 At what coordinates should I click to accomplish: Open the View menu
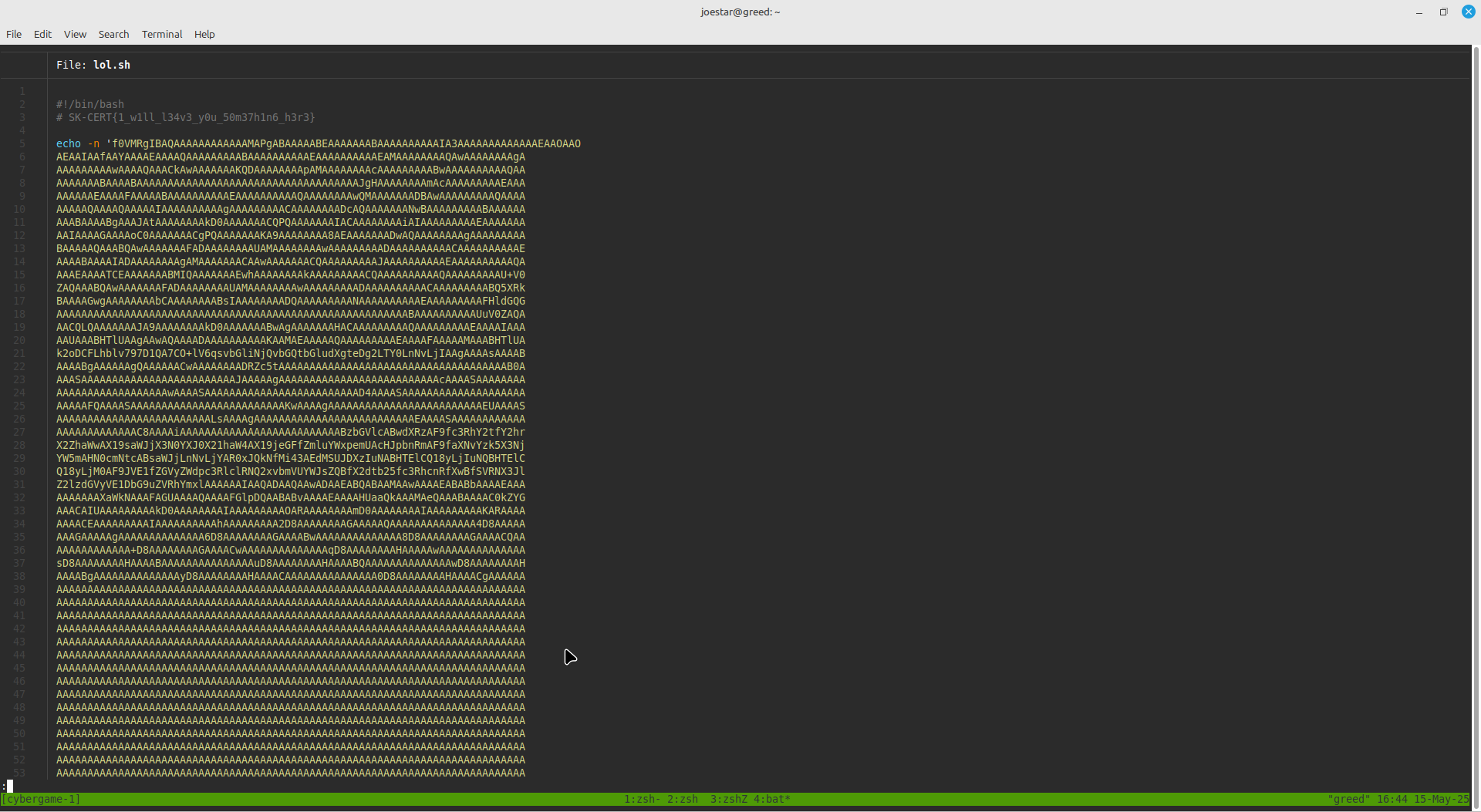[75, 34]
